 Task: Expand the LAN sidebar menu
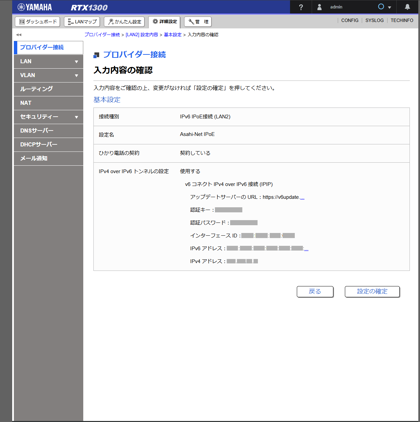pos(49,61)
